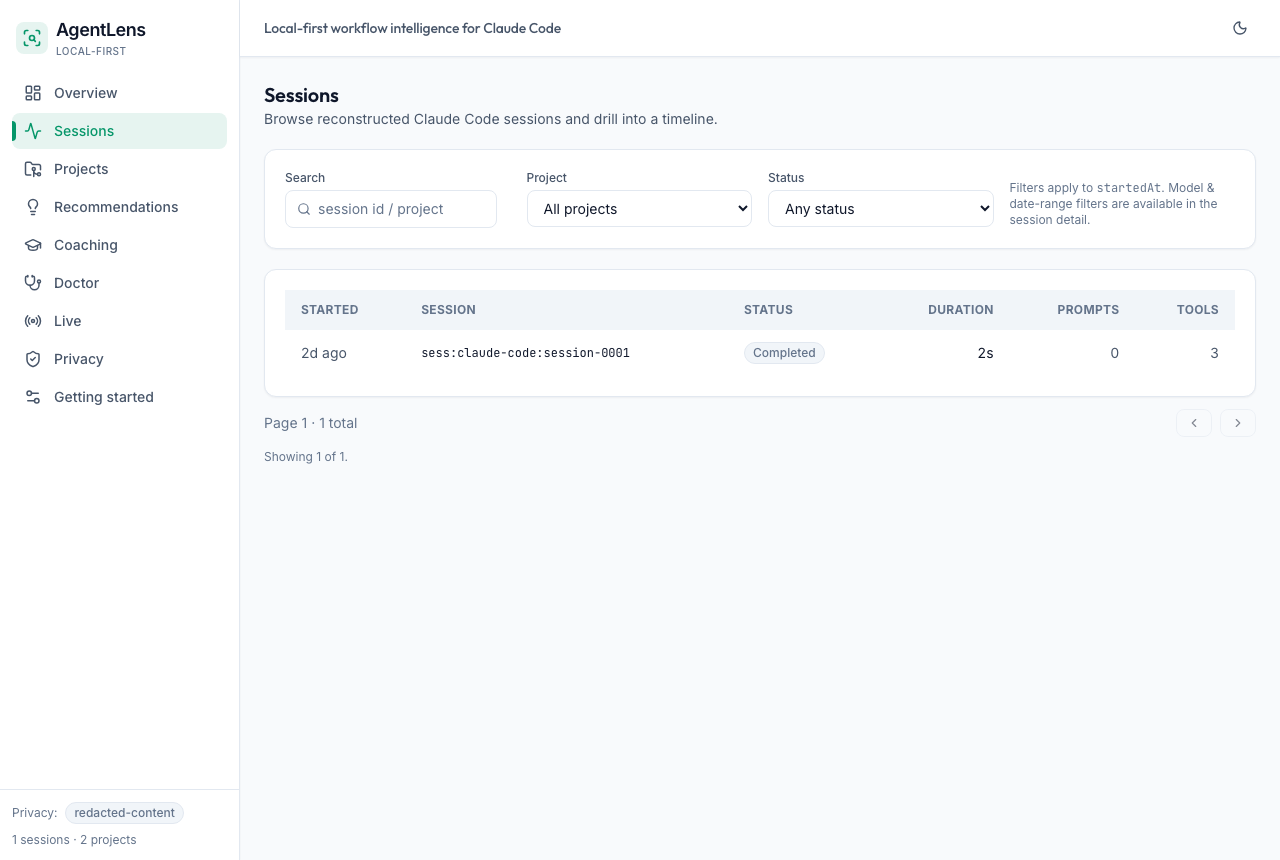Click the Overview grid icon
1280x860 pixels.
(x=33, y=93)
